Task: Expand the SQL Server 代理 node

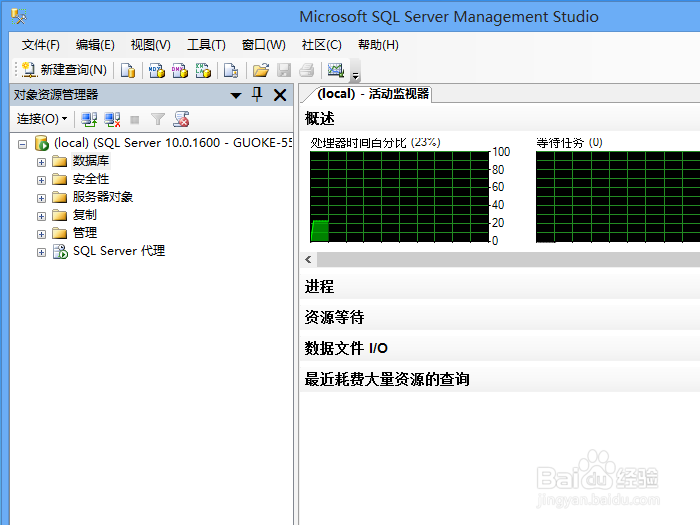Action: click(x=41, y=252)
